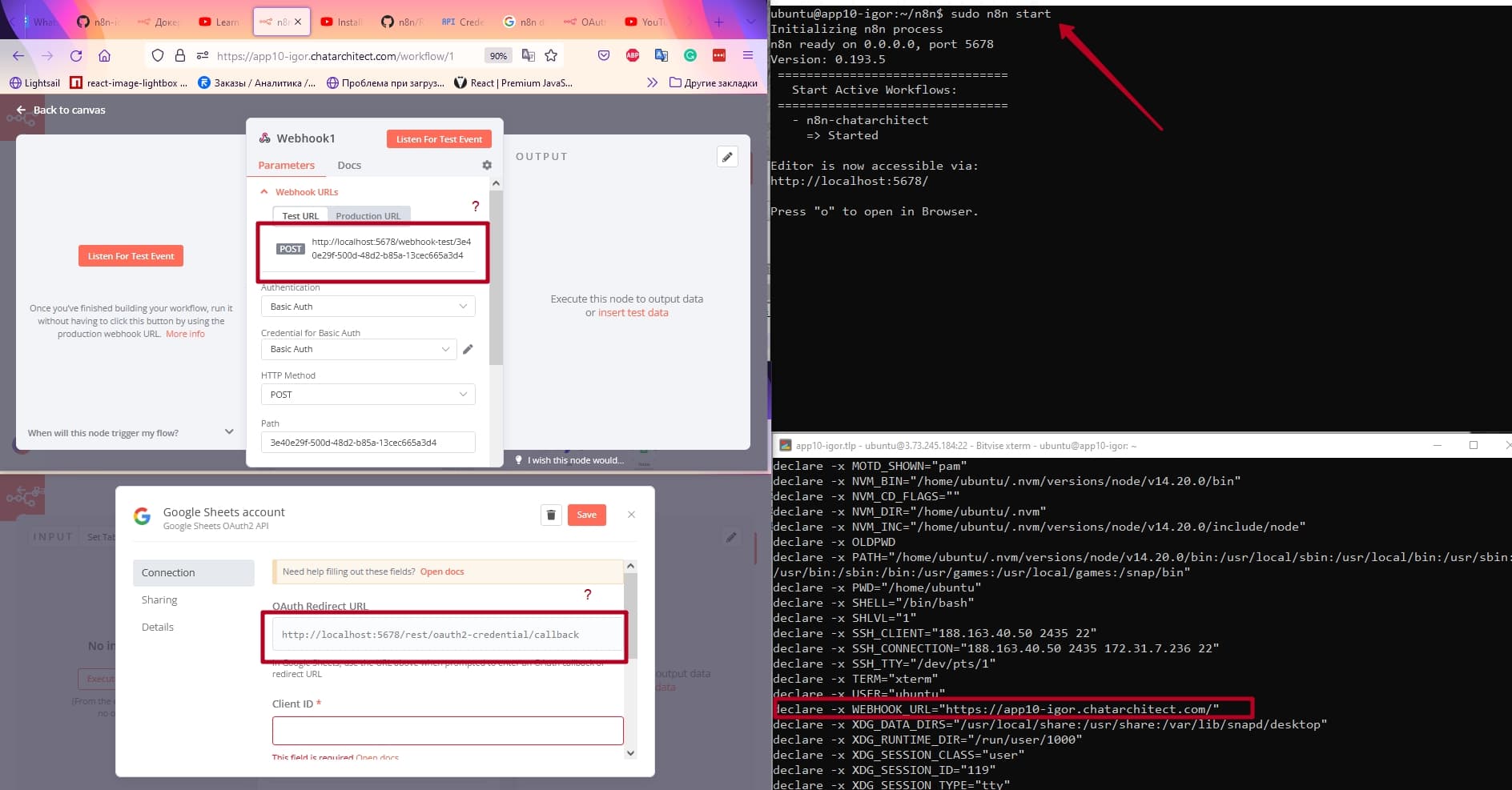Image resolution: width=1512 pixels, height=790 pixels.
Task: Close the active n8n browser tab
Action: (x=298, y=22)
